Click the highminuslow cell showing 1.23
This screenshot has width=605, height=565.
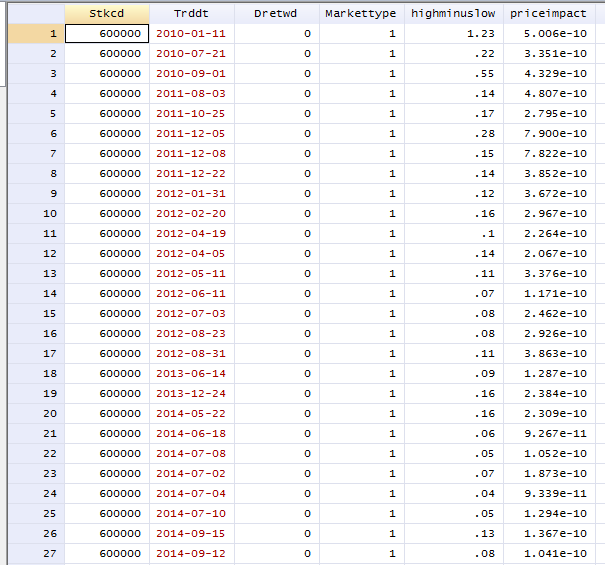(x=454, y=34)
